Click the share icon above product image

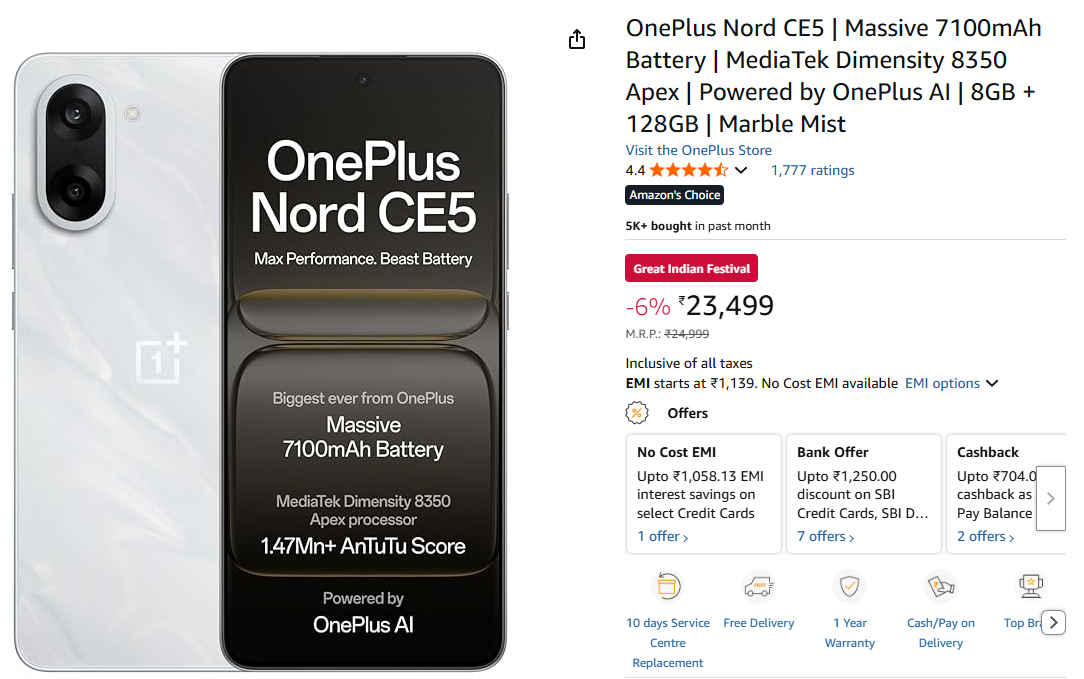[576, 39]
